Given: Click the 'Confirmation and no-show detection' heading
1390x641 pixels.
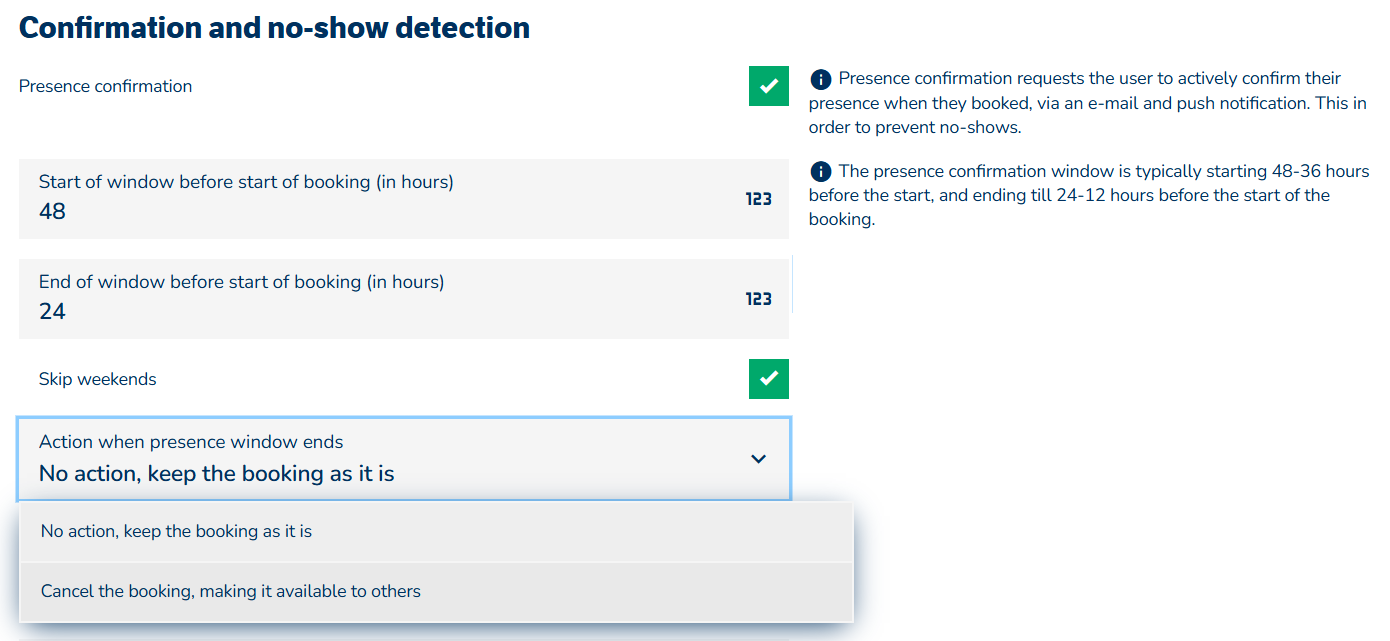Looking at the screenshot, I should pyautogui.click(x=274, y=28).
